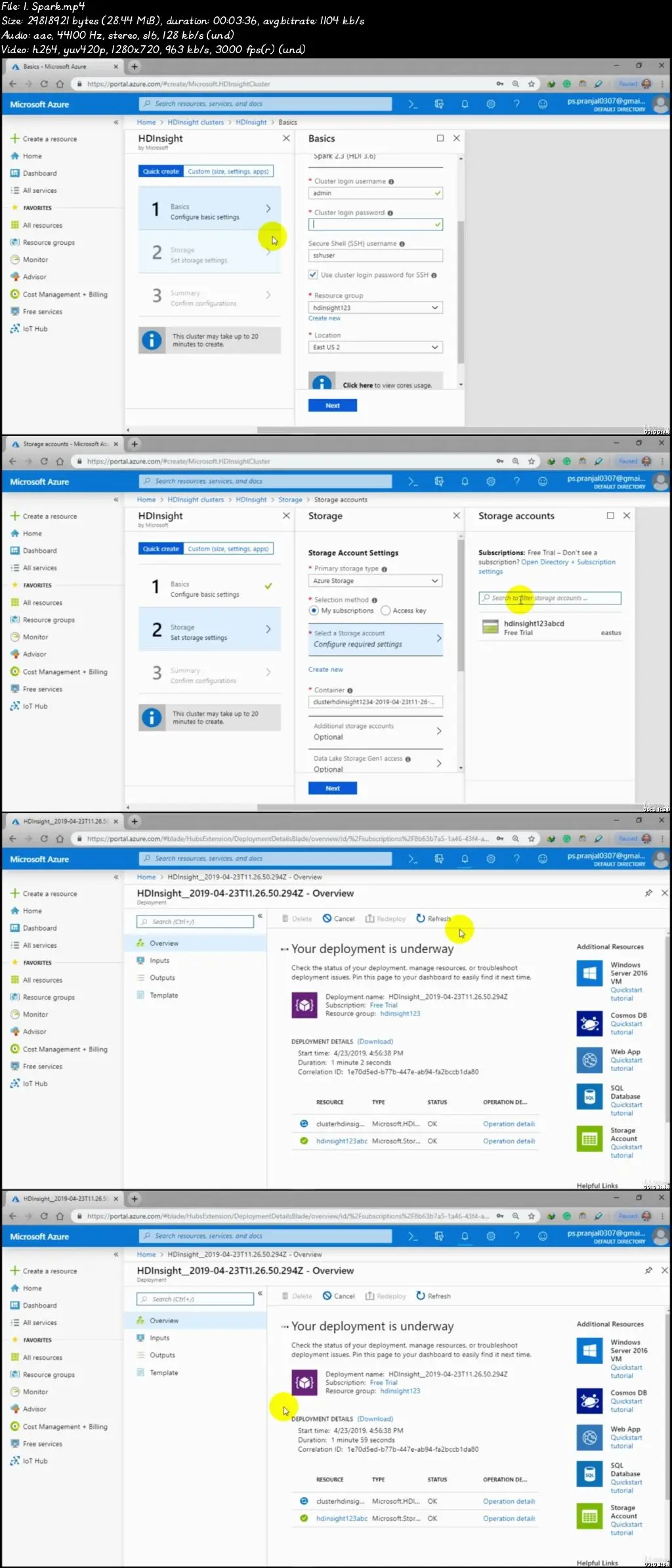Select the Access key radio option
The image size is (672, 1568).
tap(385, 611)
